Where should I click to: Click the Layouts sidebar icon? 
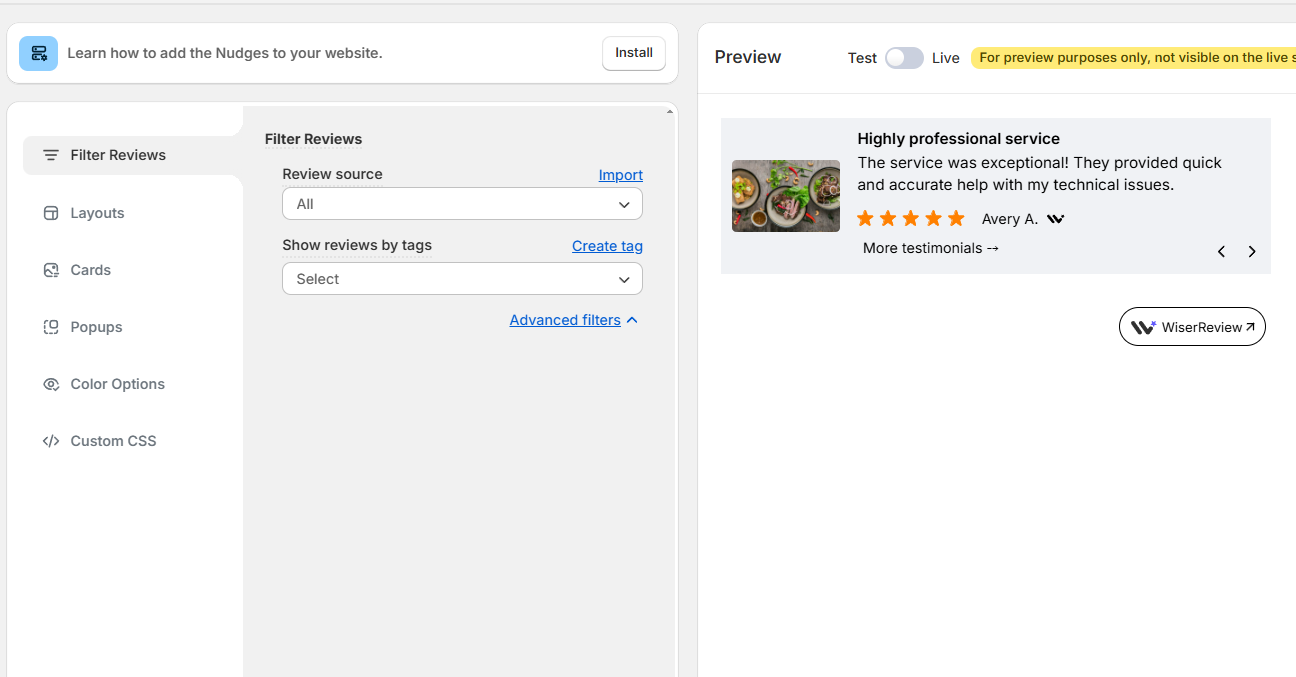tap(51, 213)
